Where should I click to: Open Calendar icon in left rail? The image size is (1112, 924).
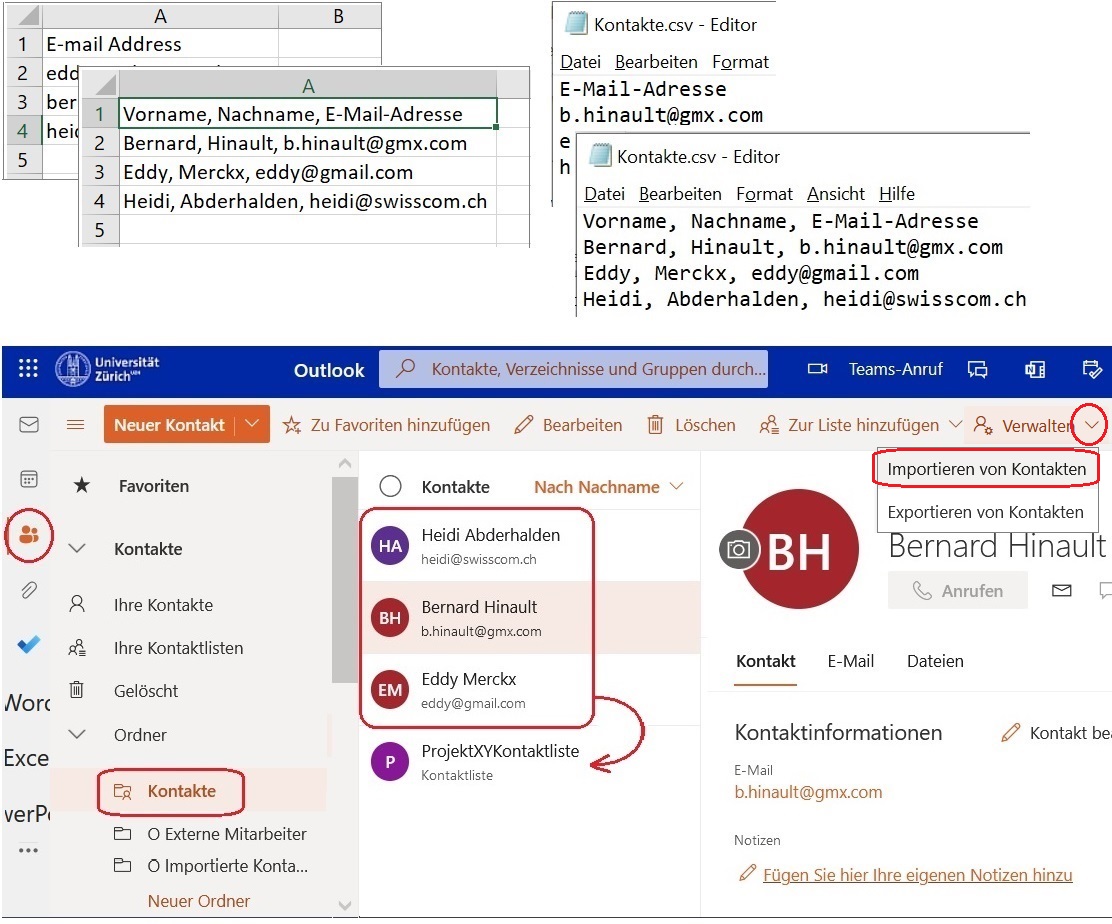(x=29, y=479)
